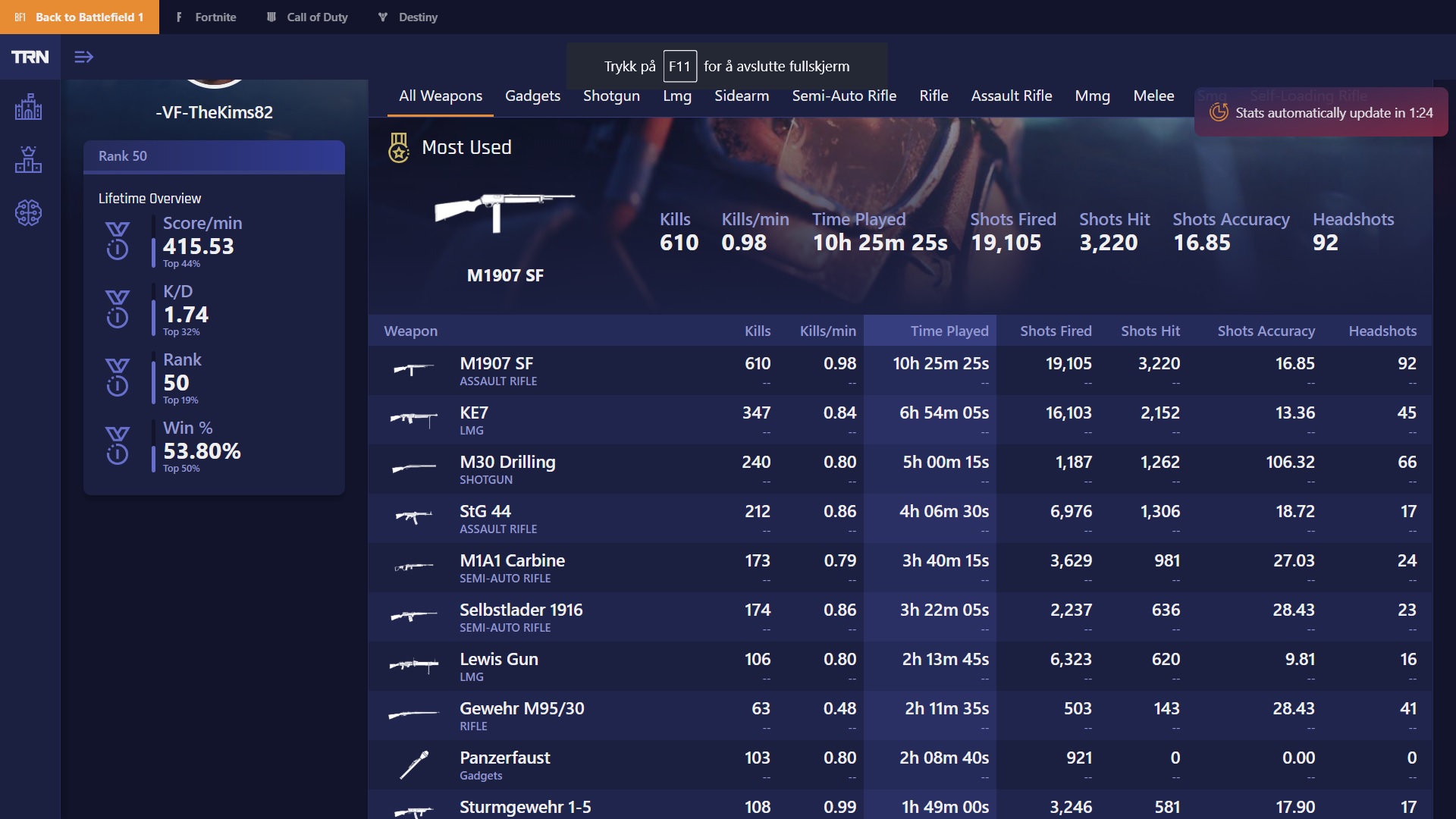The height and width of the screenshot is (819, 1456).
Task: Click the Lewis Gun row weapon icon
Action: coord(413,665)
